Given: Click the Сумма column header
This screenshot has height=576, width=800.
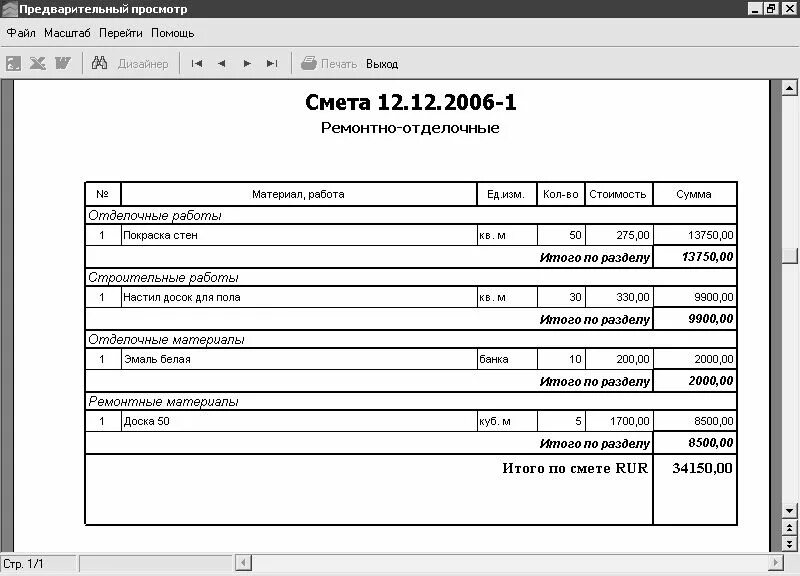Looking at the screenshot, I should pyautogui.click(x=694, y=194).
